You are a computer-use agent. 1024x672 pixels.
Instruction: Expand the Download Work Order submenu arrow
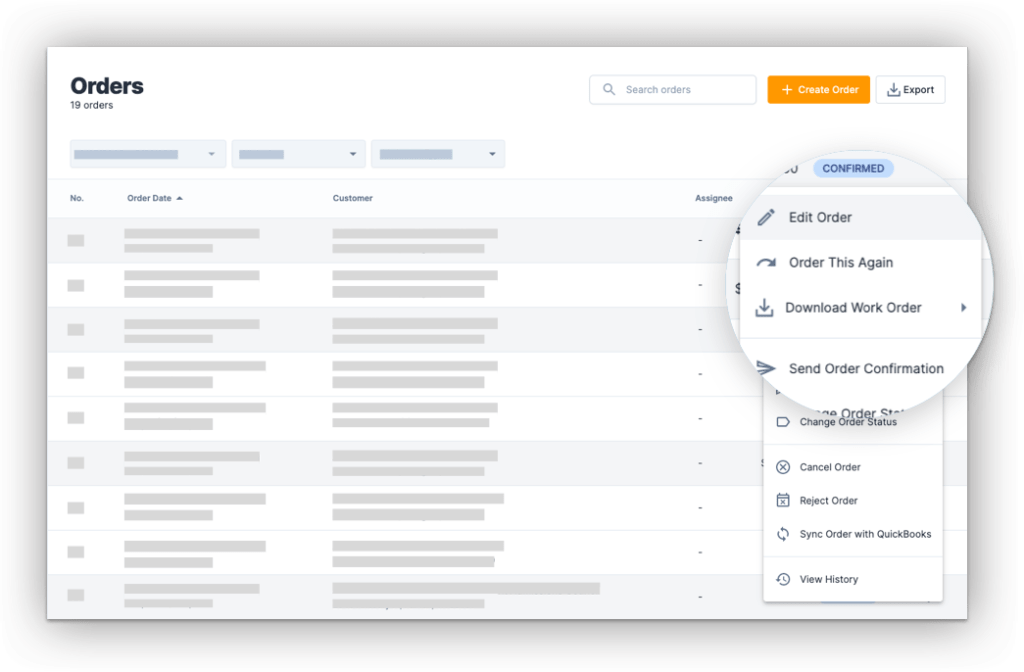963,308
